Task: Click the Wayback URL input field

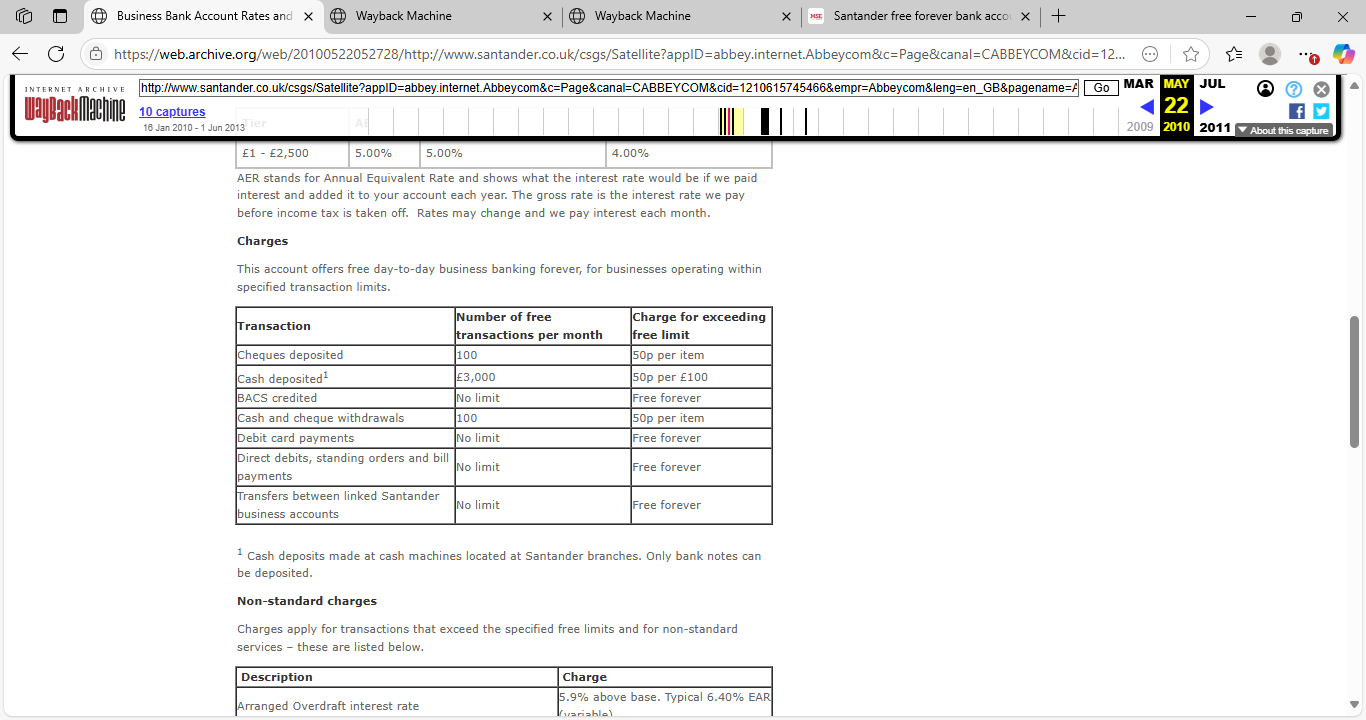Action: tap(609, 88)
